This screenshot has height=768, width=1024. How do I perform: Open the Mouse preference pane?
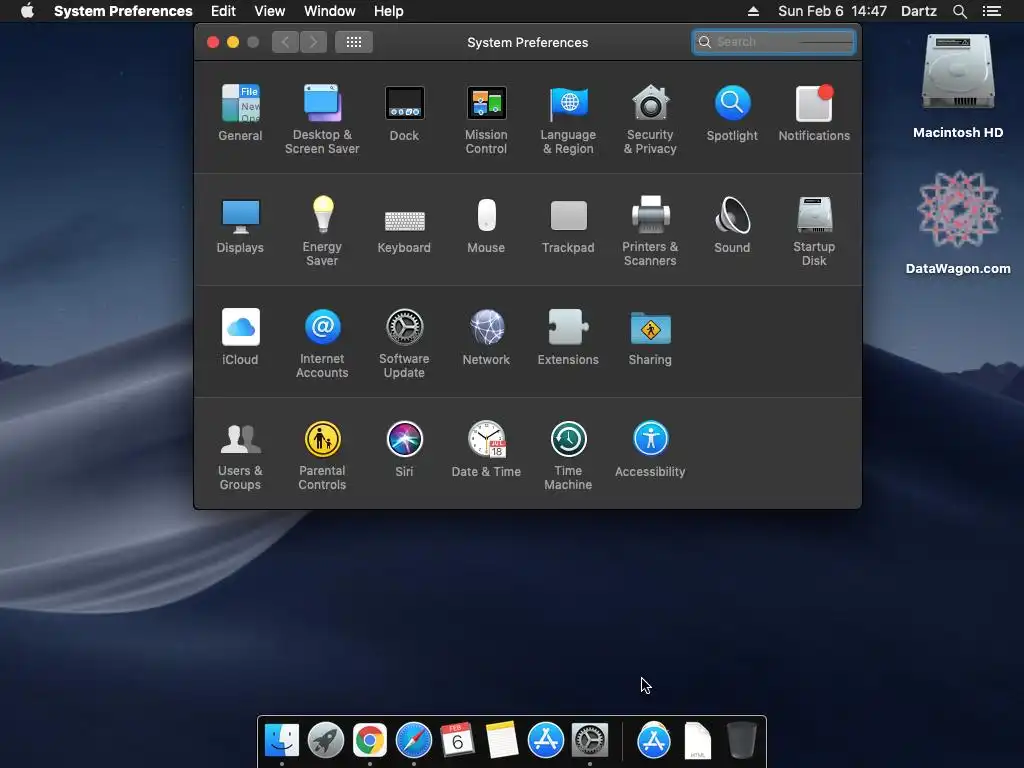coord(486,225)
